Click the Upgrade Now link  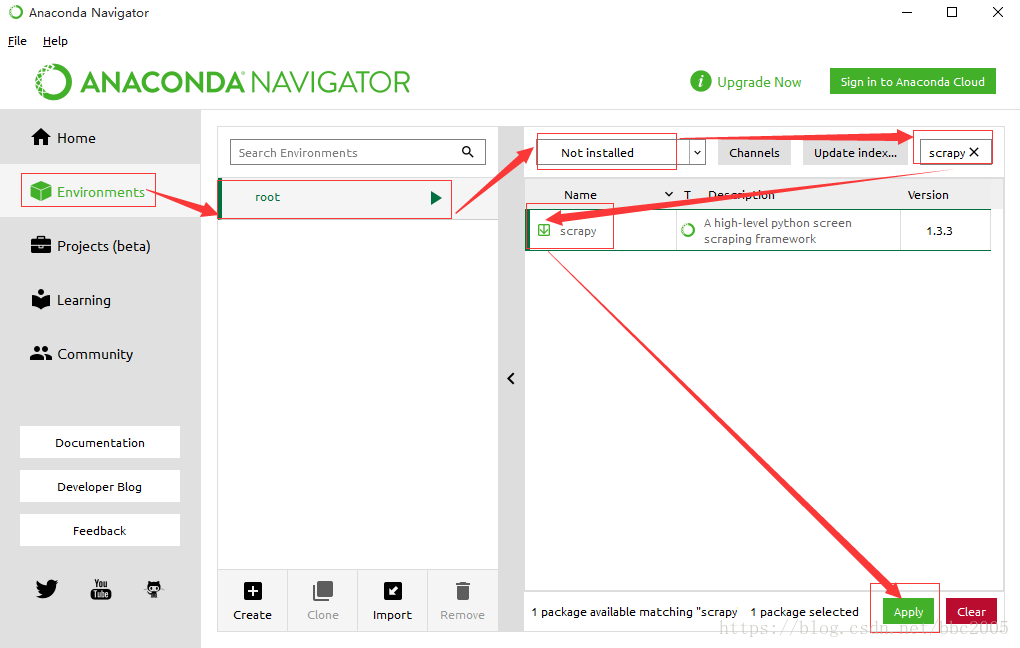(759, 82)
